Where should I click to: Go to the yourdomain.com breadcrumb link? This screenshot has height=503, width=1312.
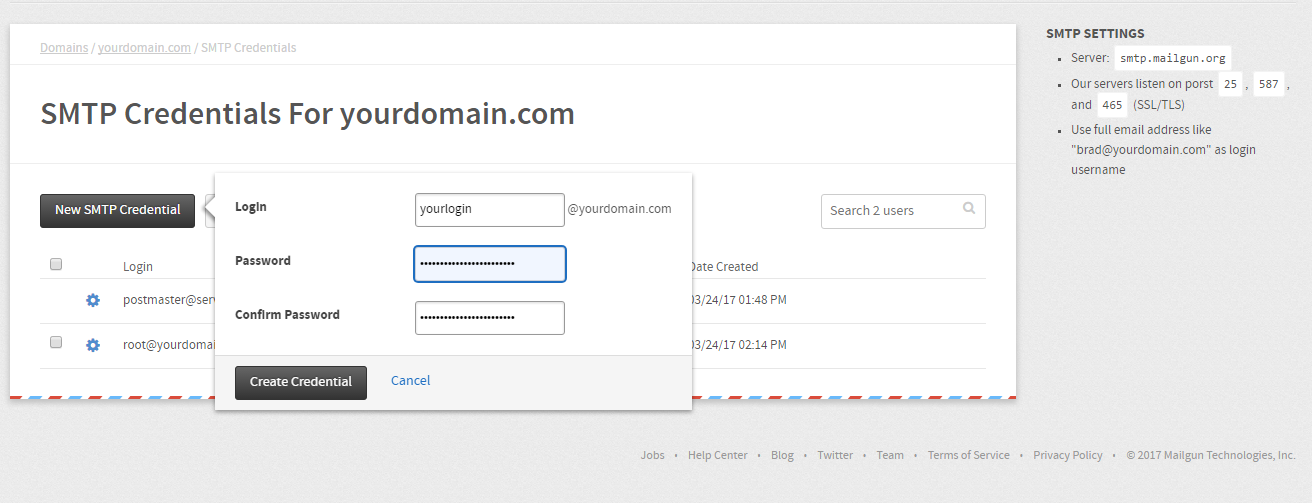coord(144,48)
